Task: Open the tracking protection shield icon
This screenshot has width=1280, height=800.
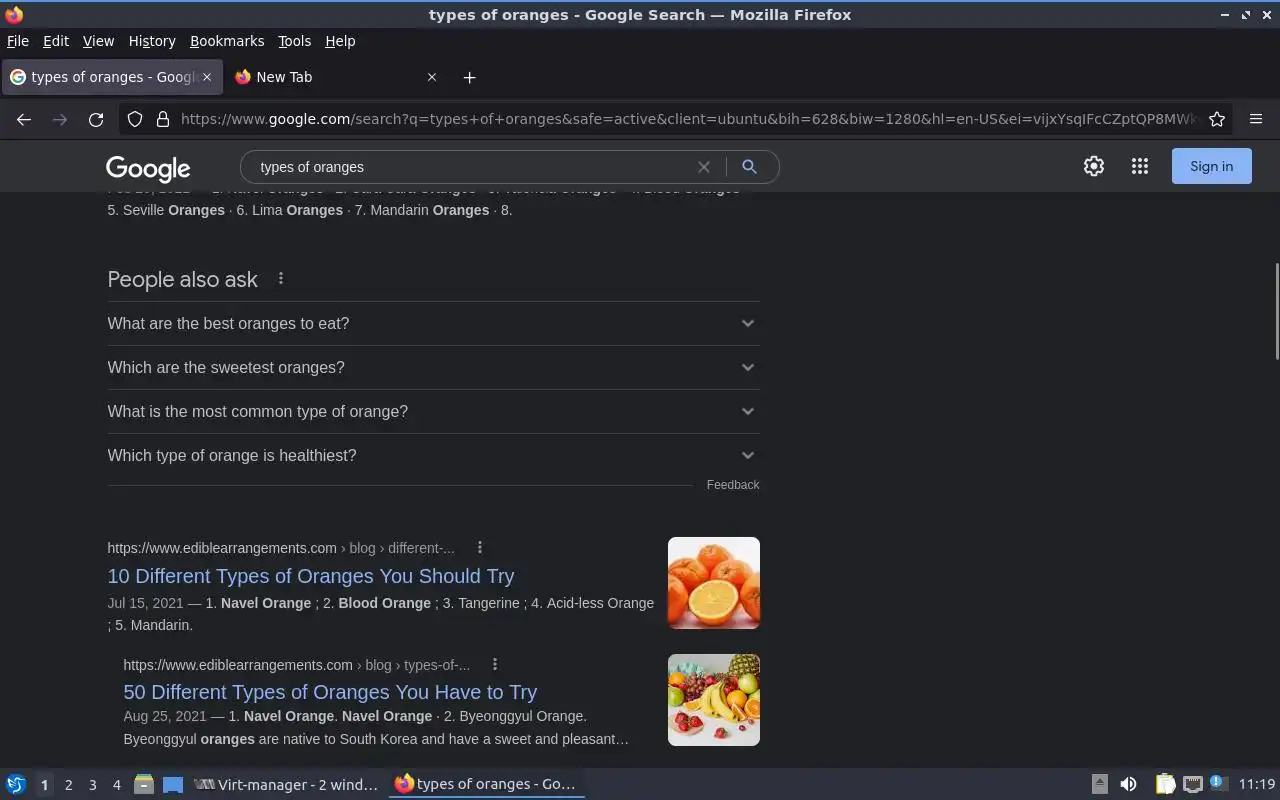Action: tap(135, 119)
